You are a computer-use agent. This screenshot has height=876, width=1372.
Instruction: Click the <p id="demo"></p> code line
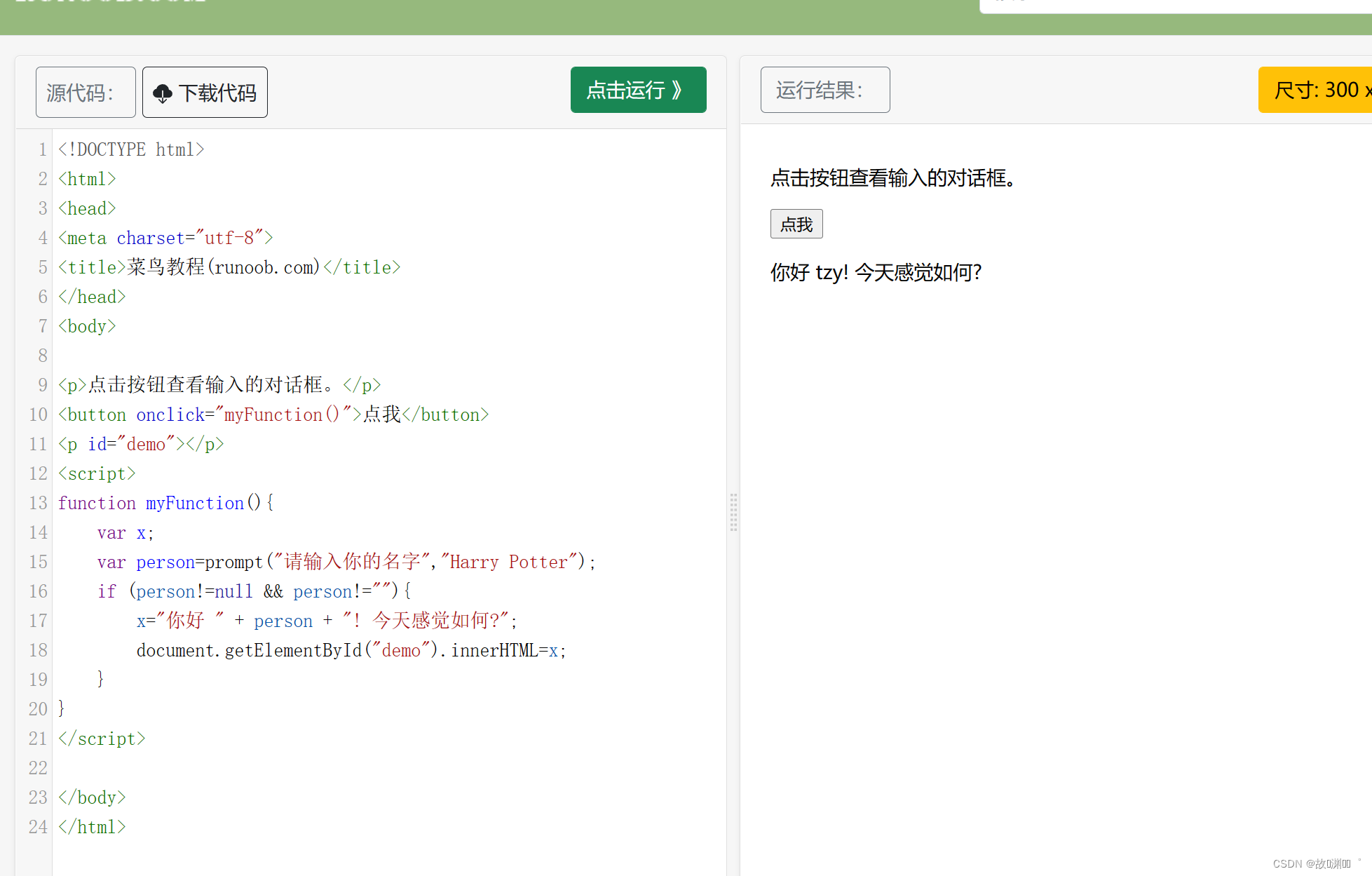[x=141, y=444]
